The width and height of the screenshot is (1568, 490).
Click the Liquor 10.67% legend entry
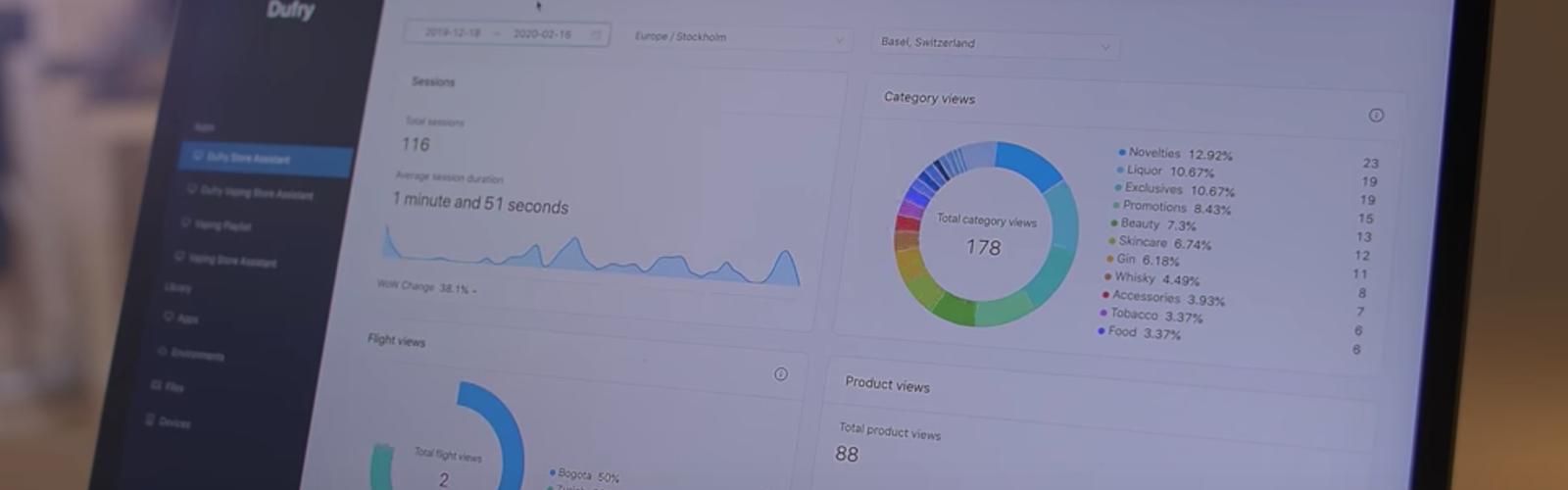[x=1165, y=171]
